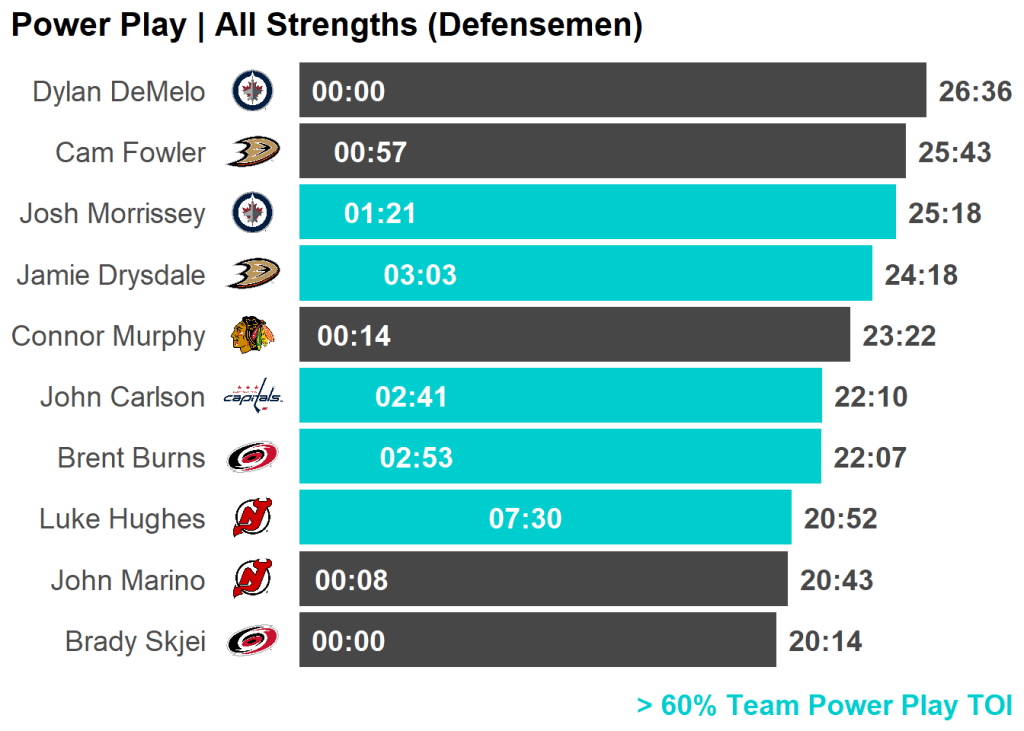Click the Capitals logo beside John Carlson

coord(252,397)
